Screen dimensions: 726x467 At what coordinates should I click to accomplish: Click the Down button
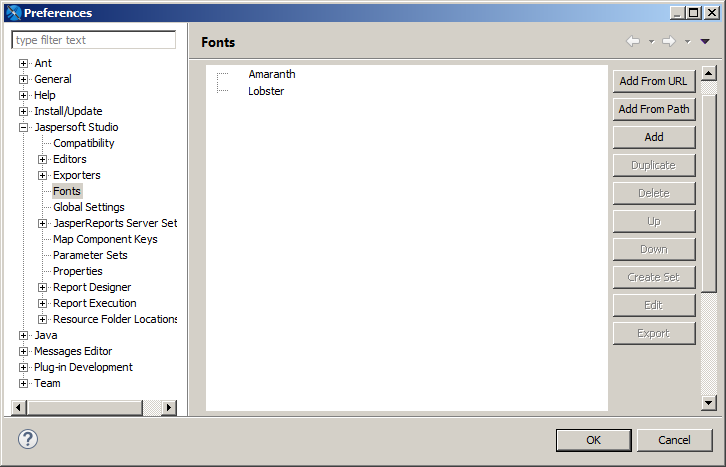click(654, 249)
